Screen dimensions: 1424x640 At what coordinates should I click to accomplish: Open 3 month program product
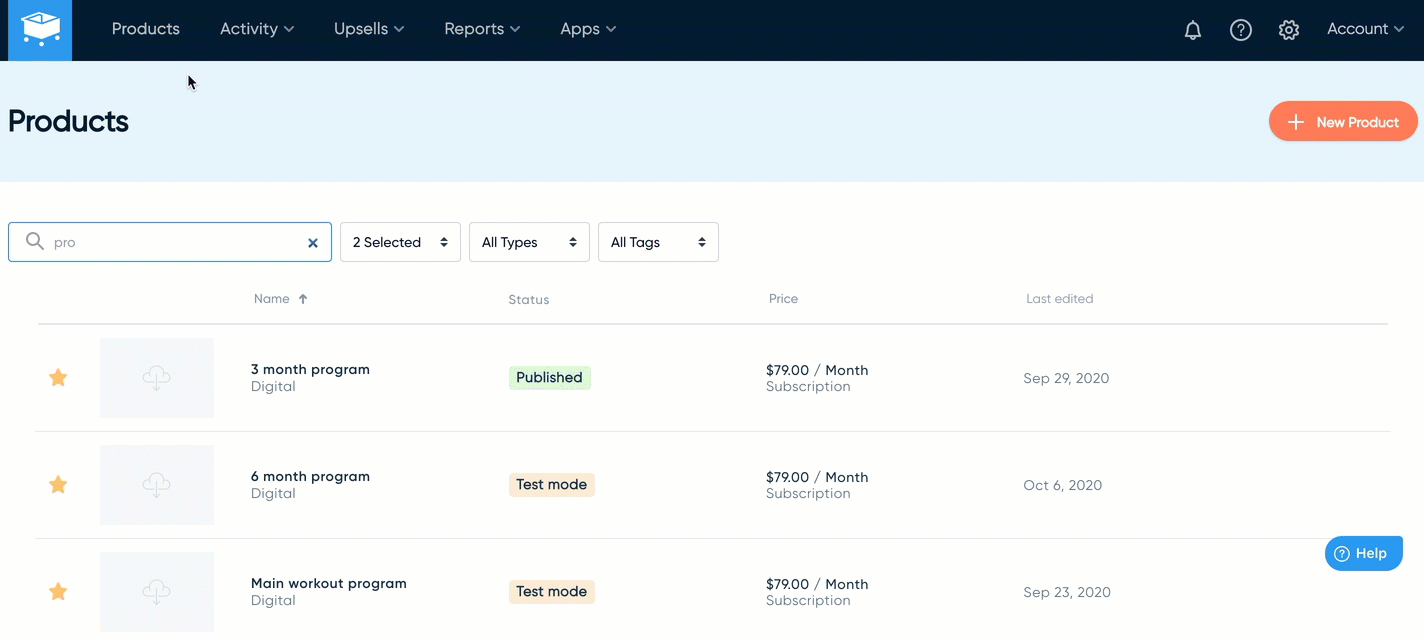click(x=310, y=369)
